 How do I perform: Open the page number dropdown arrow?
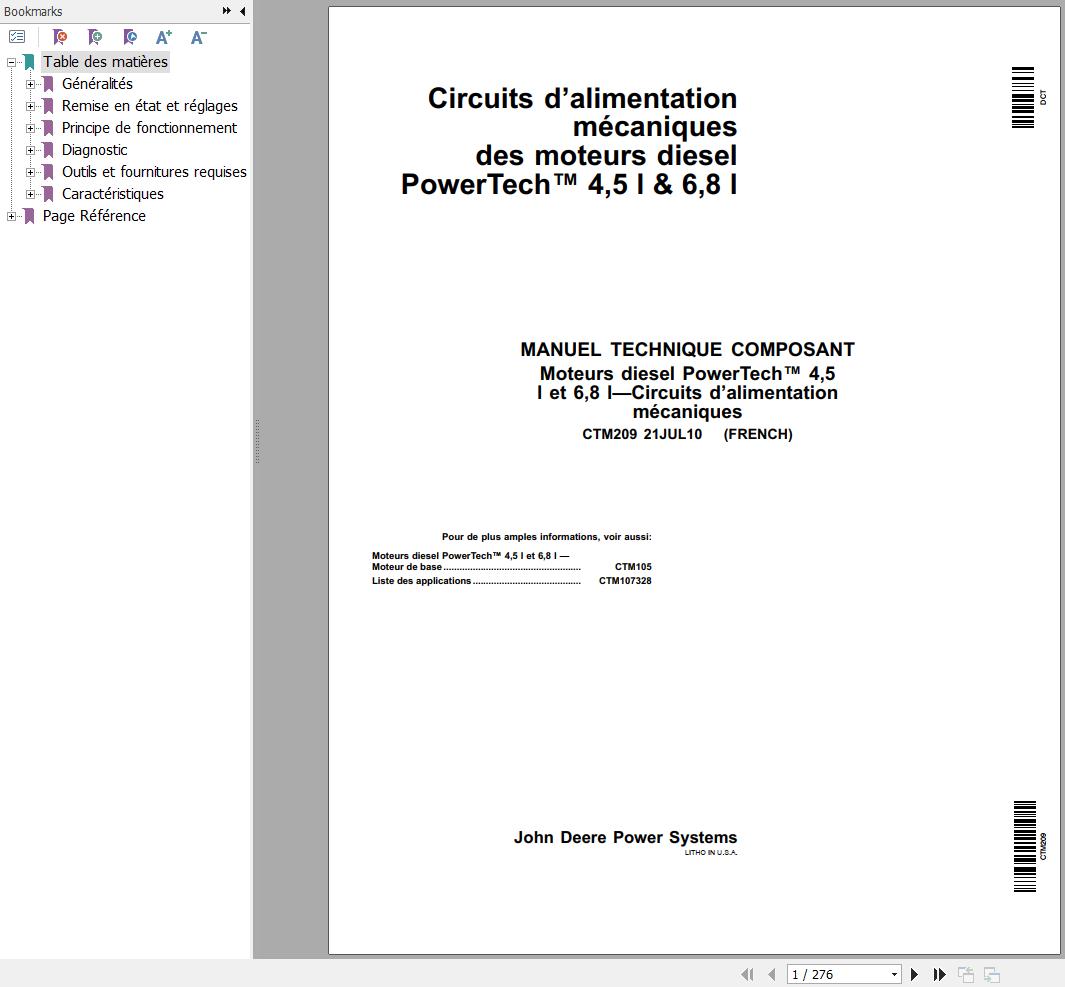coord(894,974)
